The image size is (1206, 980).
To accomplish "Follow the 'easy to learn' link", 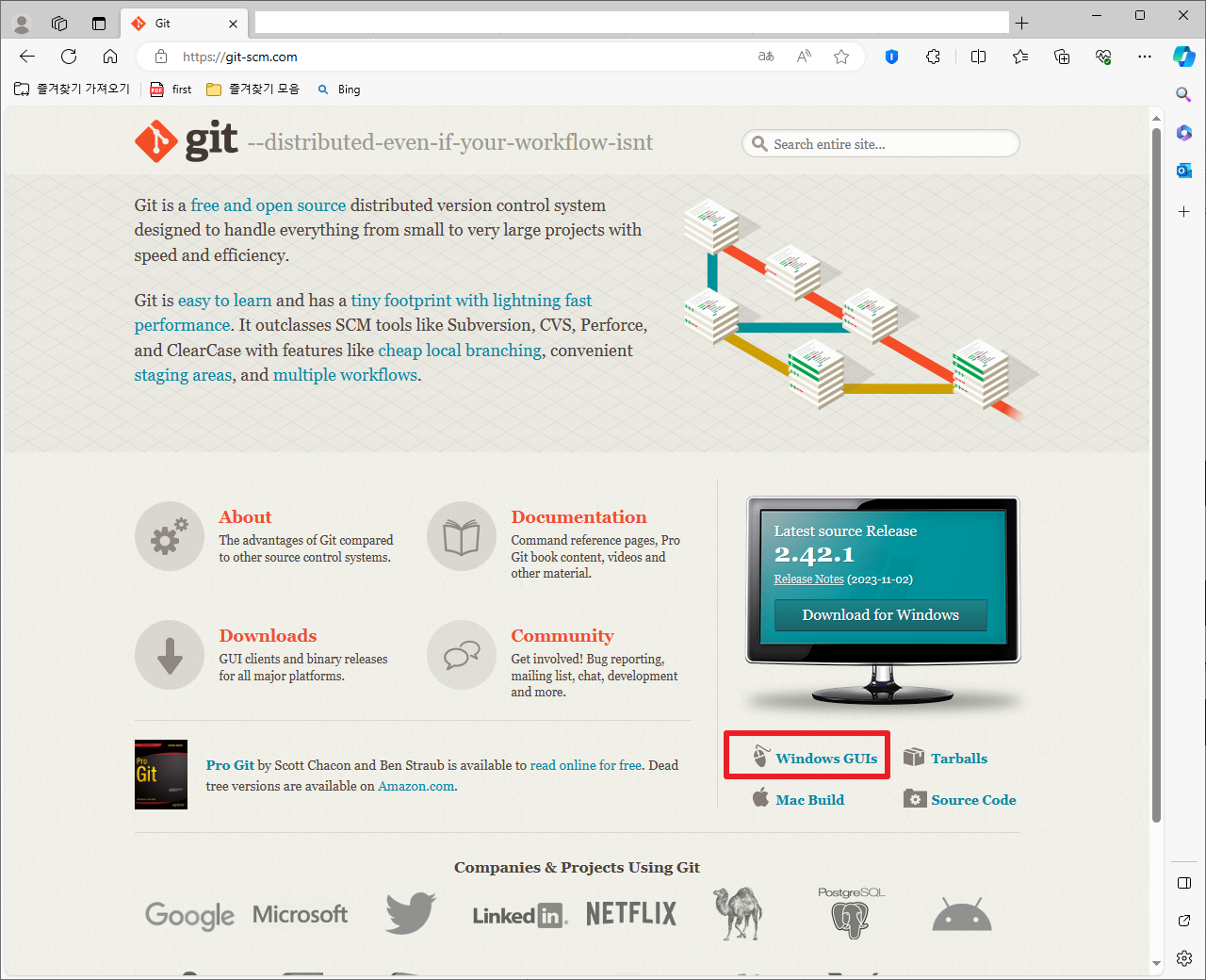I will pos(224,301).
